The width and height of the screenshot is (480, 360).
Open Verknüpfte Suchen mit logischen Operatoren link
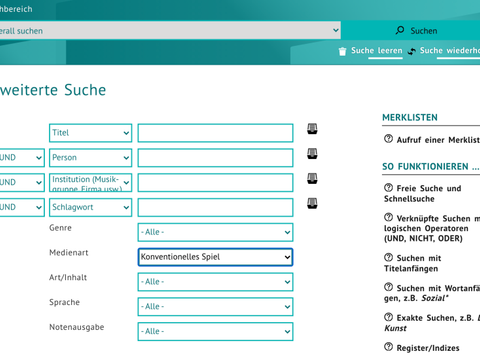click(432, 228)
